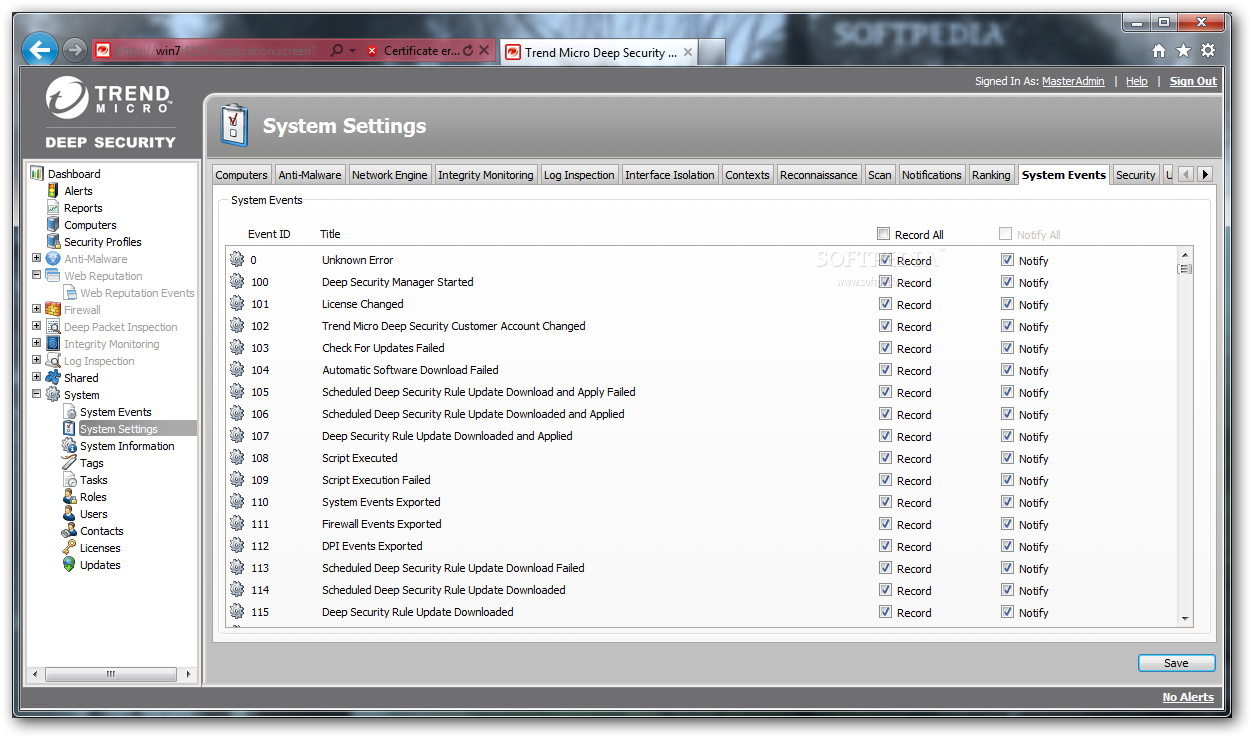Click the System Events icon in sidebar
The height and width of the screenshot is (738, 1252).
pos(69,412)
